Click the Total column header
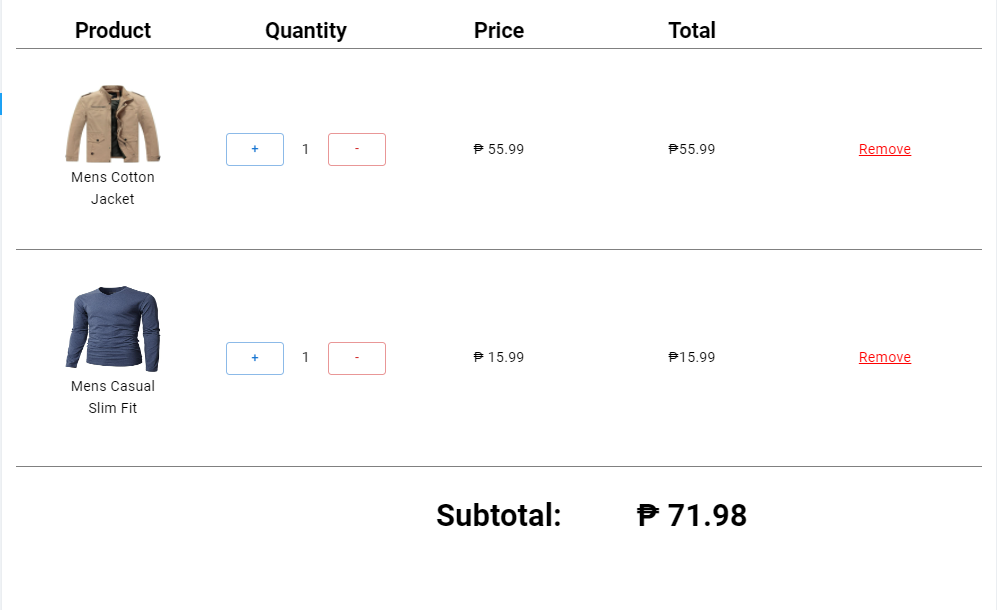997x610 pixels. pyautogui.click(x=692, y=30)
